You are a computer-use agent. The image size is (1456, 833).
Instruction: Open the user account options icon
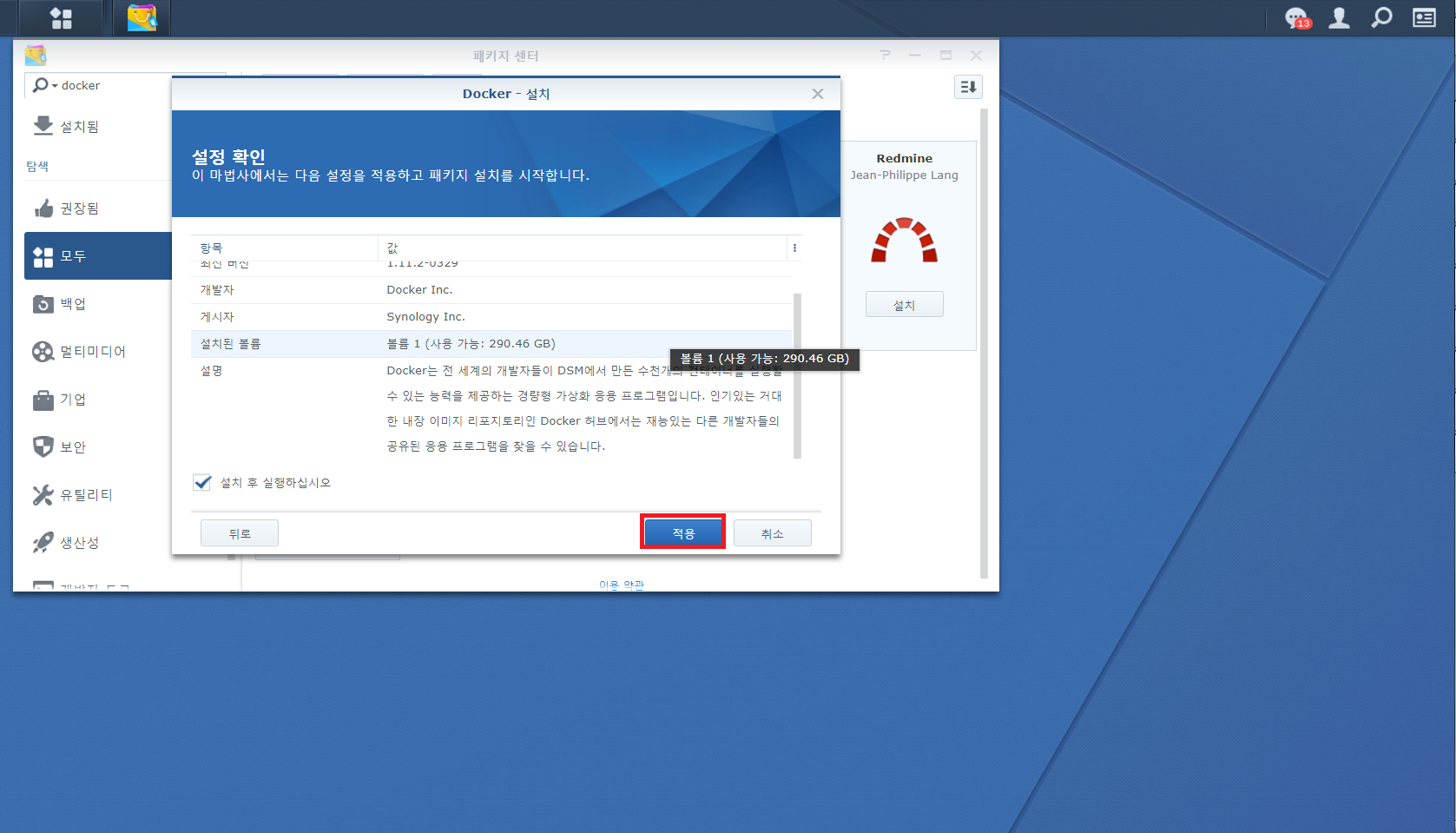pyautogui.click(x=1340, y=18)
